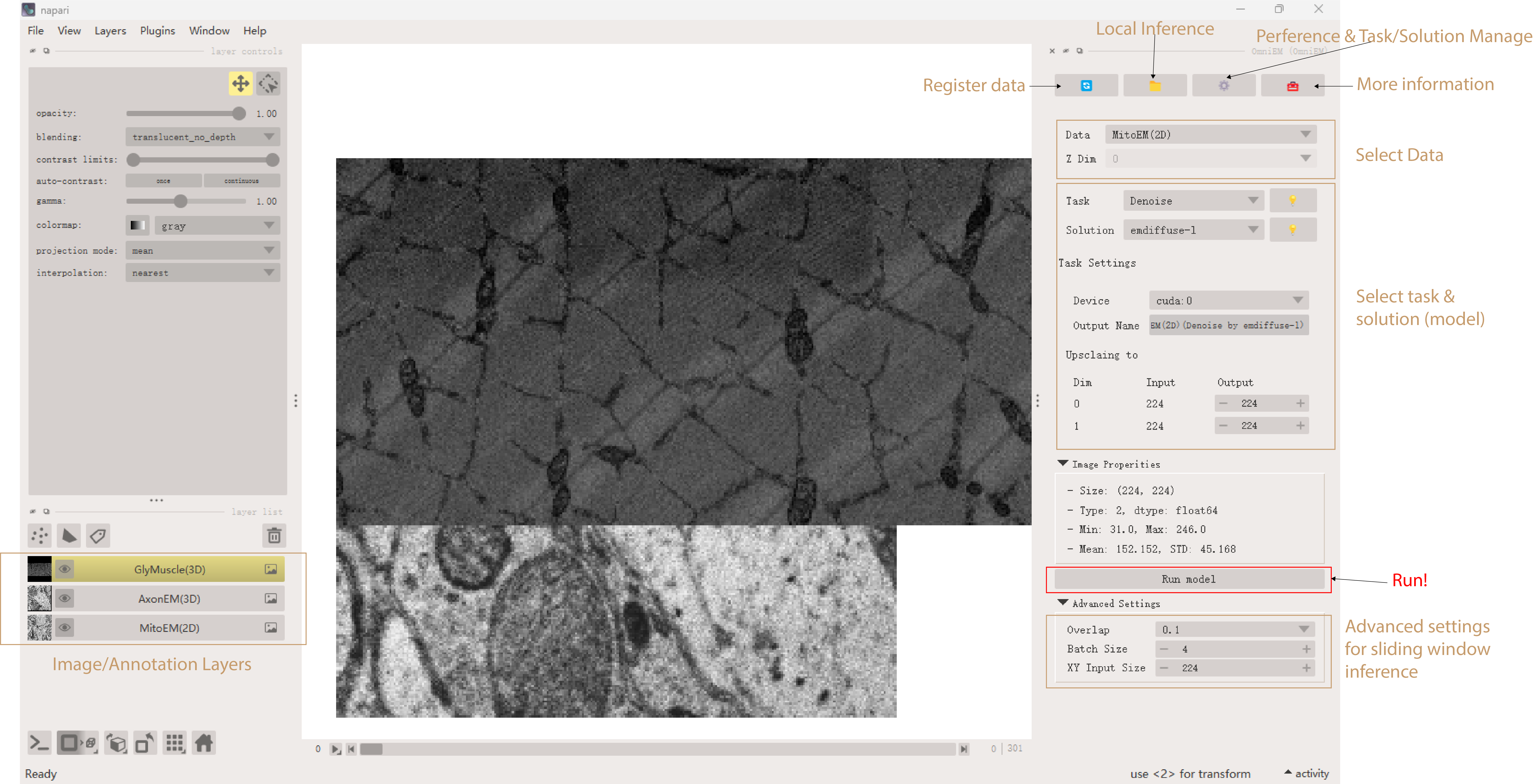Activate the transform layer tool icon

point(268,83)
